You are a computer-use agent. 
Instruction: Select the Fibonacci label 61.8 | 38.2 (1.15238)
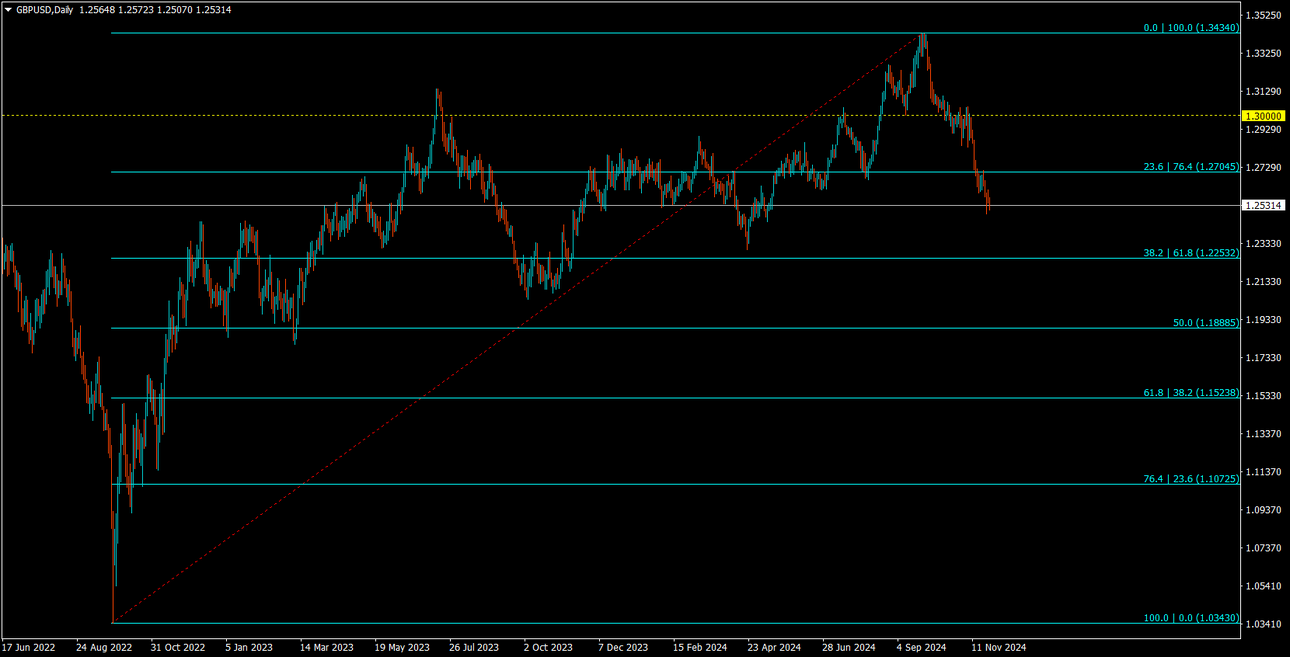[1192, 393]
